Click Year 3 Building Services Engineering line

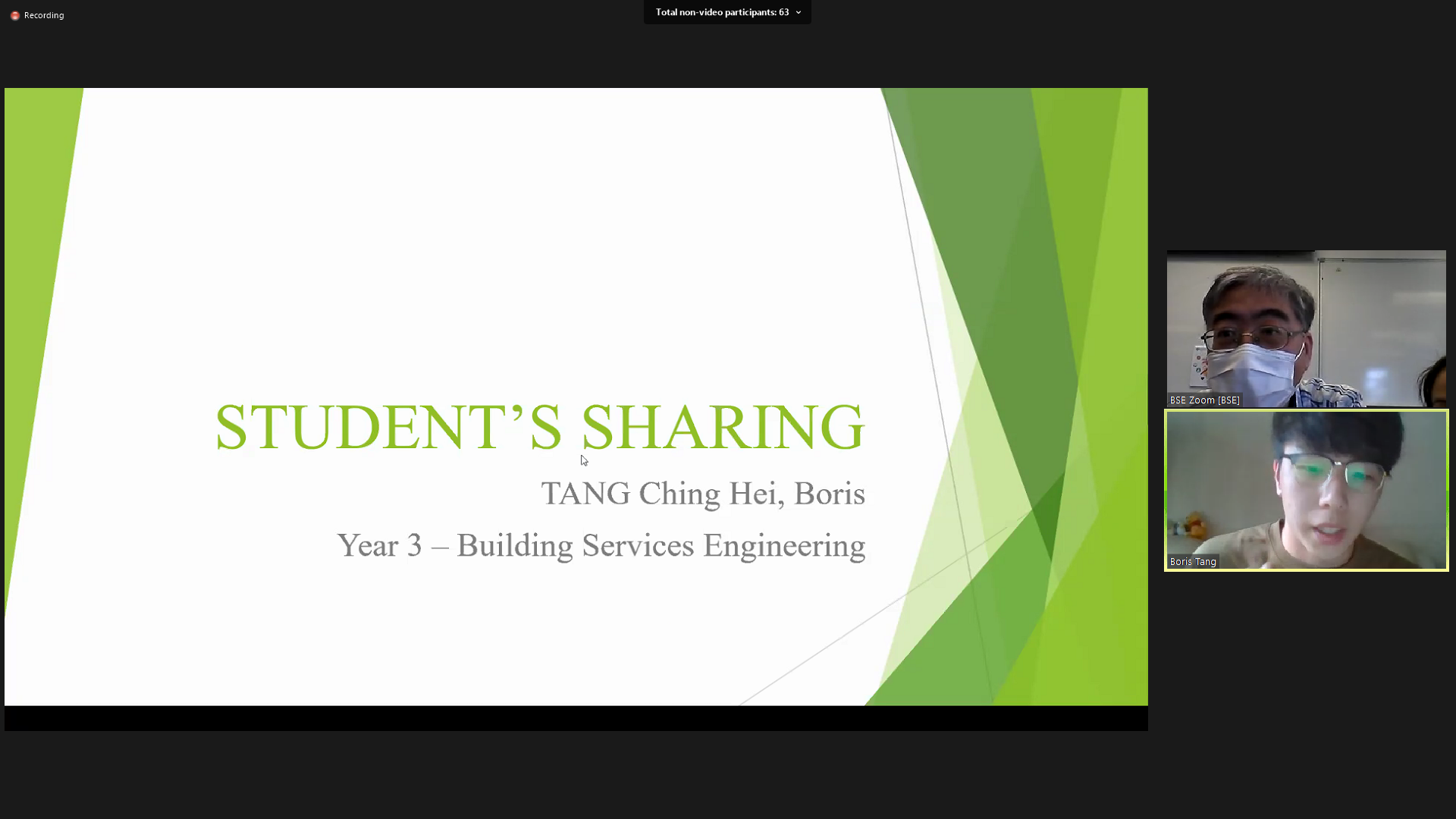[x=601, y=546]
